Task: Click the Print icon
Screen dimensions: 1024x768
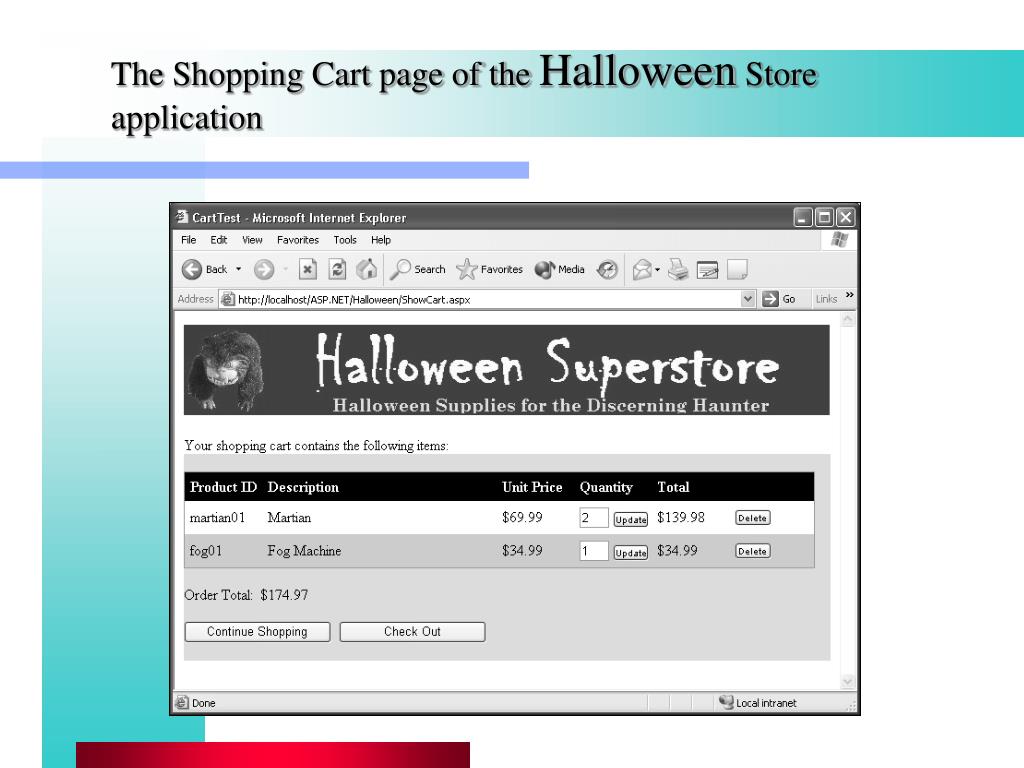Action: pos(679,269)
